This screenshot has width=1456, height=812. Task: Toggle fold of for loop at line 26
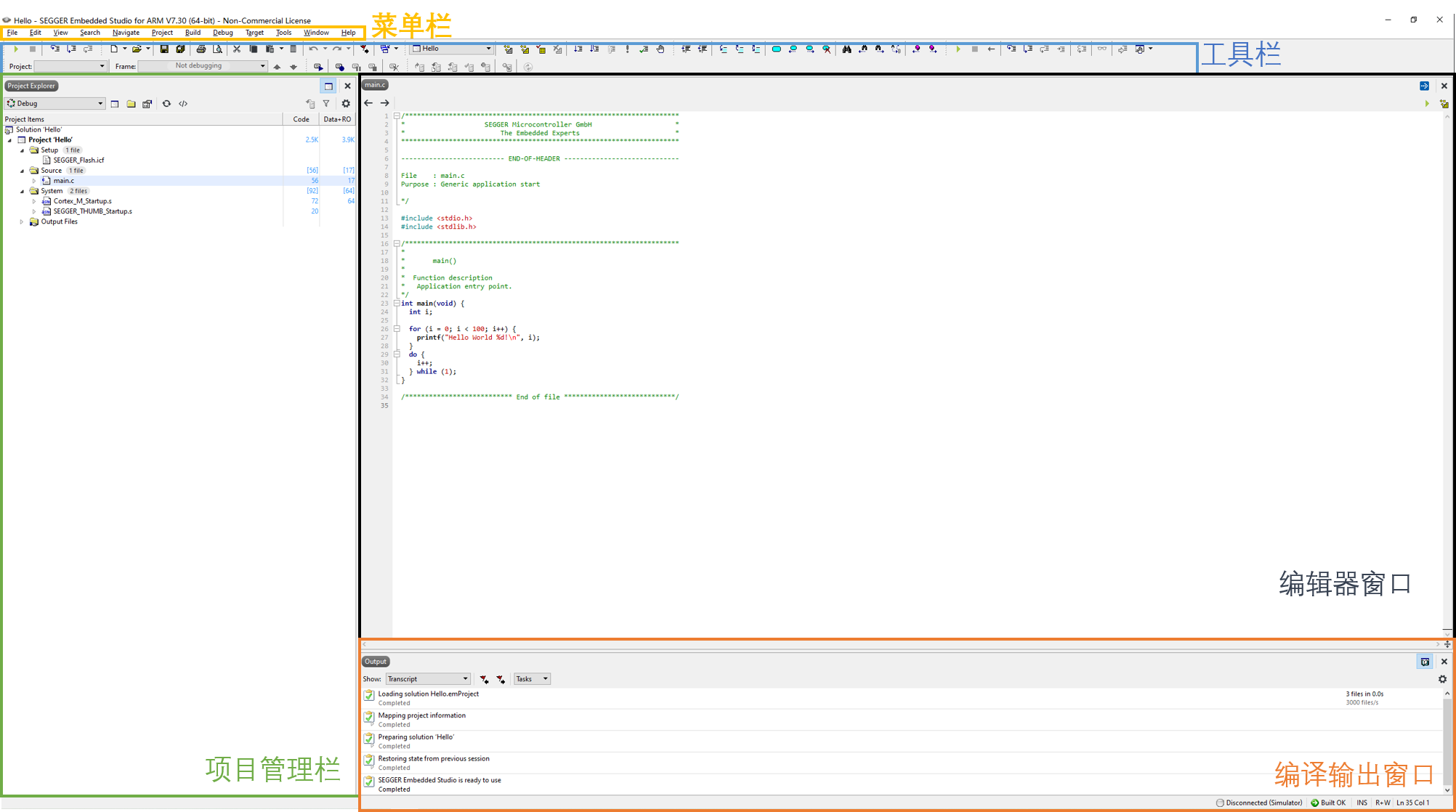pos(397,328)
